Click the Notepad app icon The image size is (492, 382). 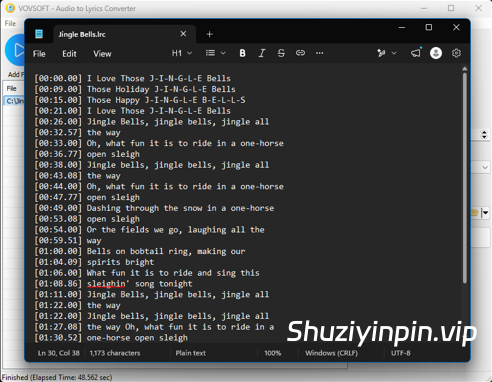pos(39,34)
